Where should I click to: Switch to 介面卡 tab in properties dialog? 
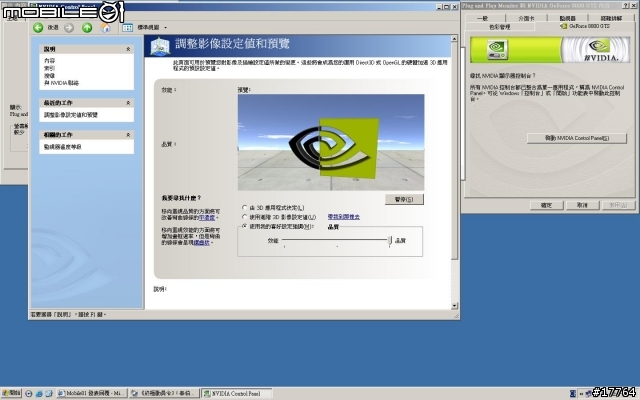coord(526,18)
